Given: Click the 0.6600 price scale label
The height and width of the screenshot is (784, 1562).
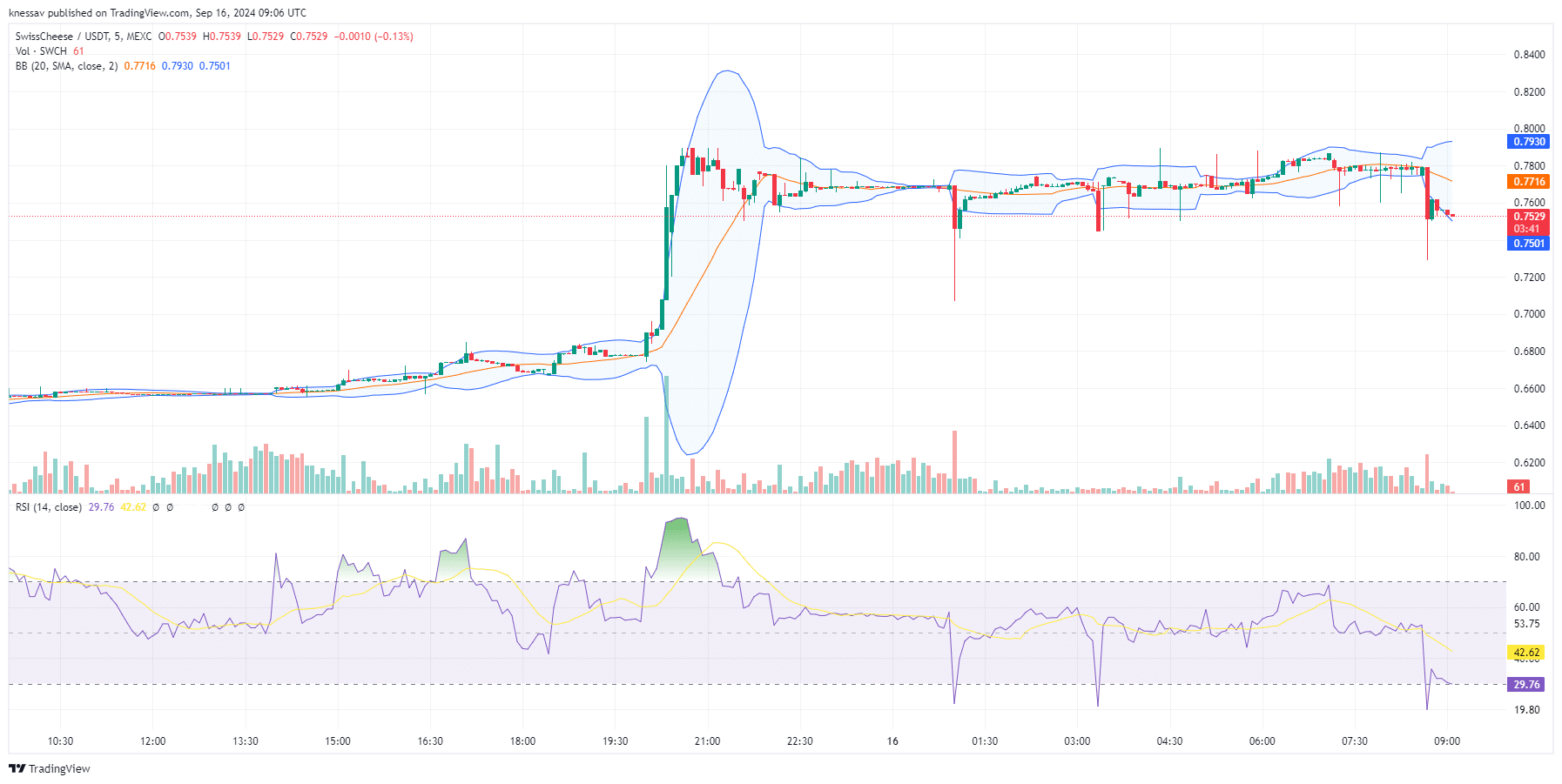Looking at the screenshot, I should pos(1529,389).
